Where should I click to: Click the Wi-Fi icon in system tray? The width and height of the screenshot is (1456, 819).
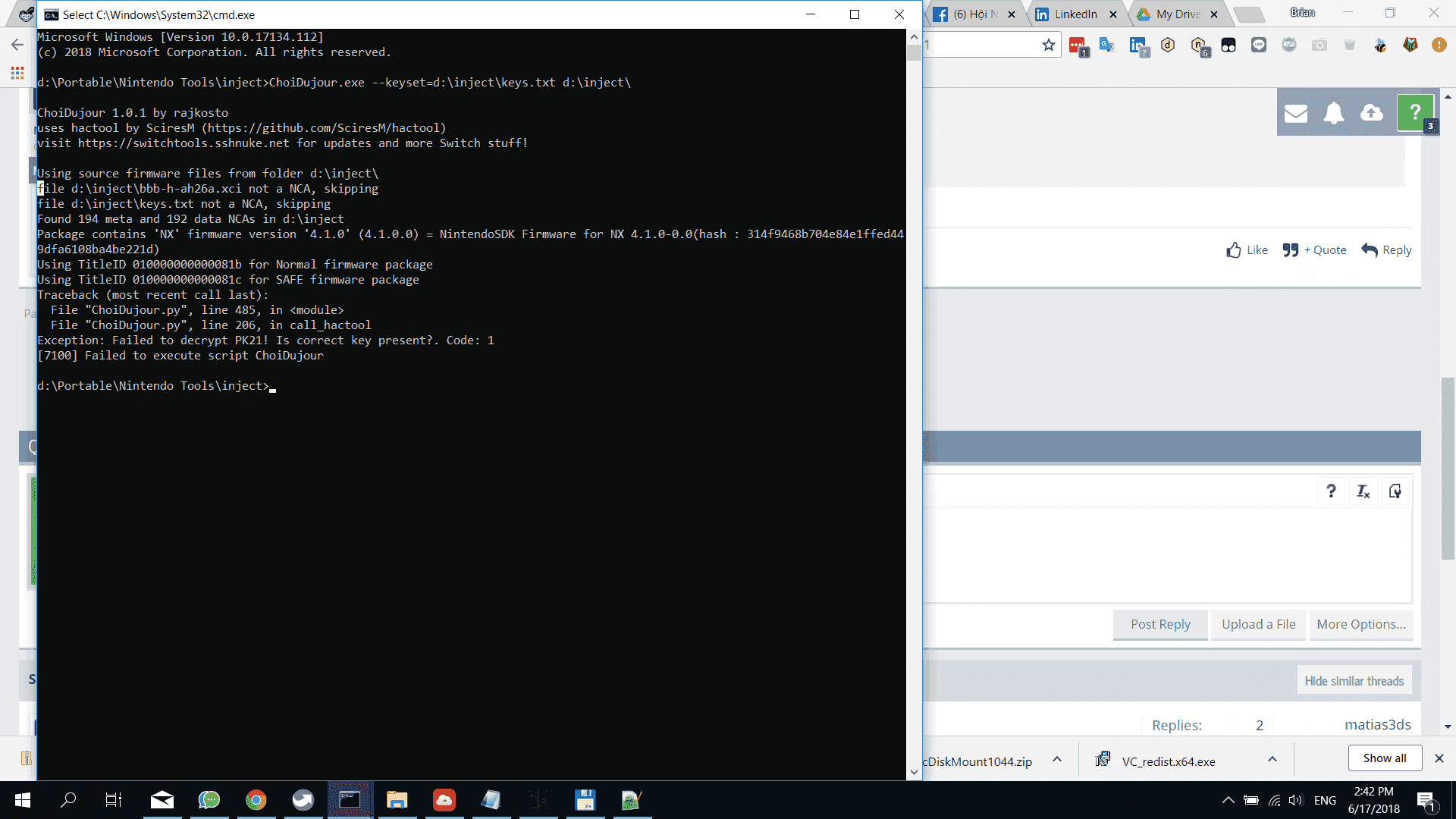(1274, 800)
